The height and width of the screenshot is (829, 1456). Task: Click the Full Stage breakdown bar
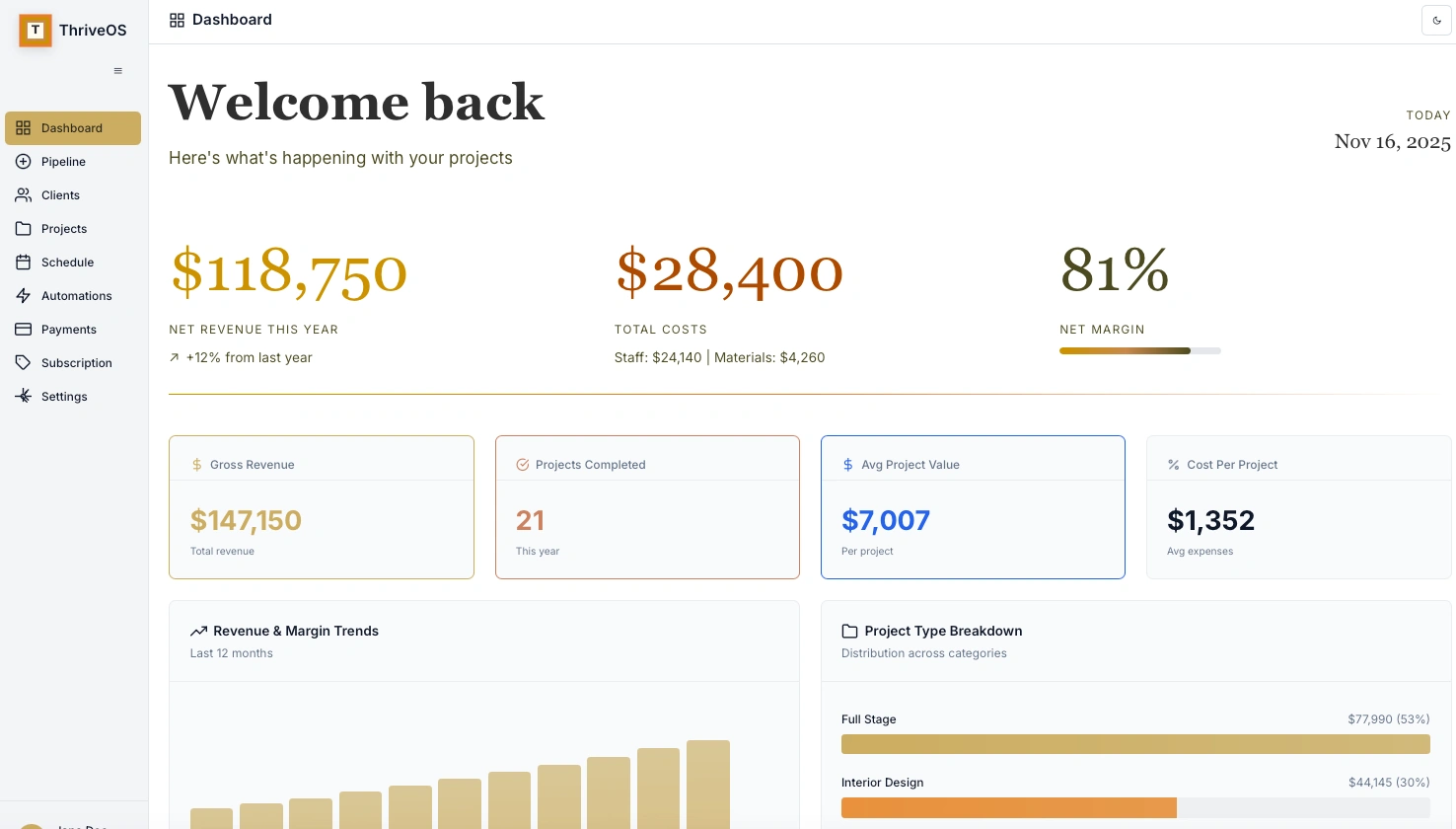pyautogui.click(x=1135, y=744)
